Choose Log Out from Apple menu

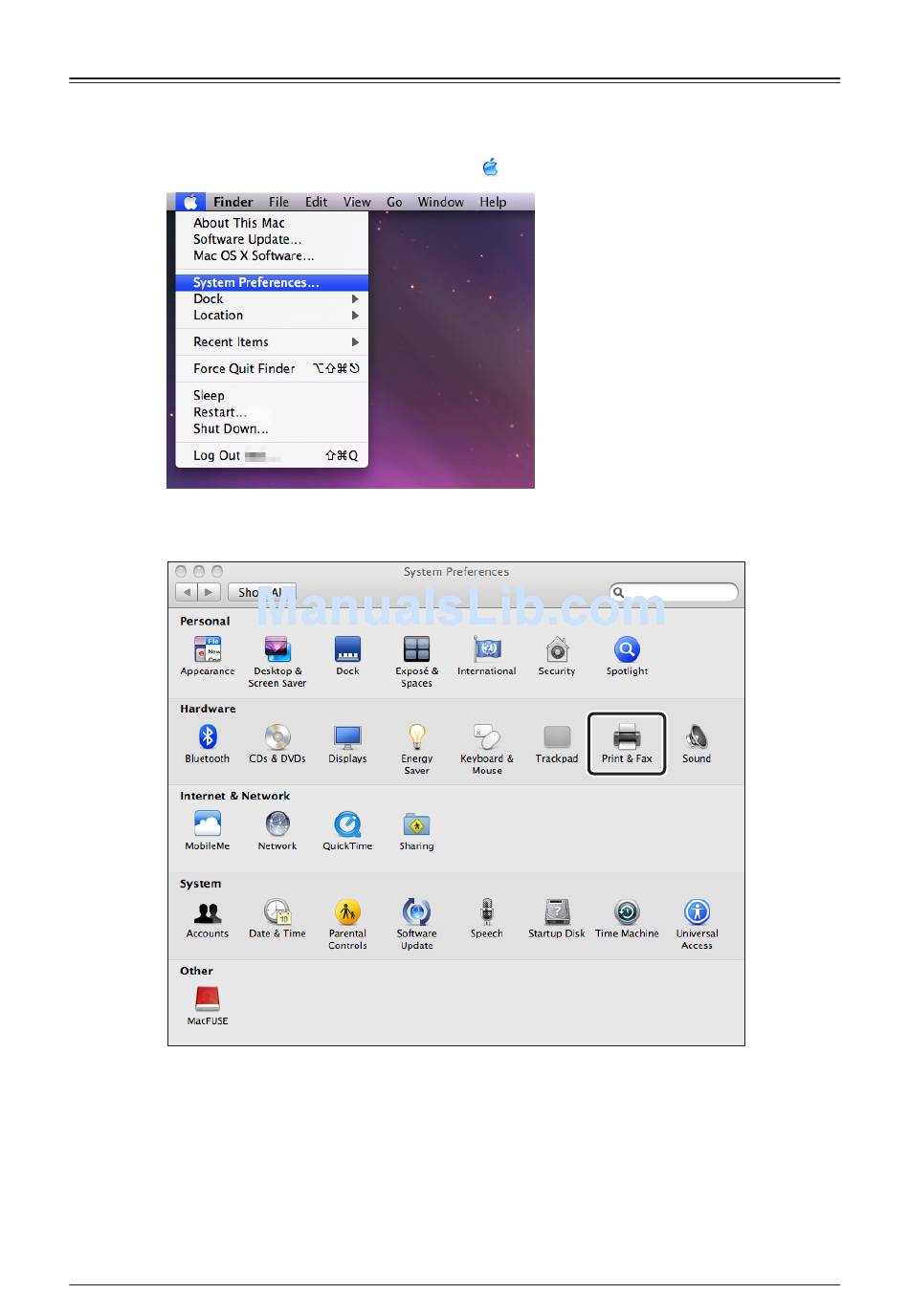272,455
